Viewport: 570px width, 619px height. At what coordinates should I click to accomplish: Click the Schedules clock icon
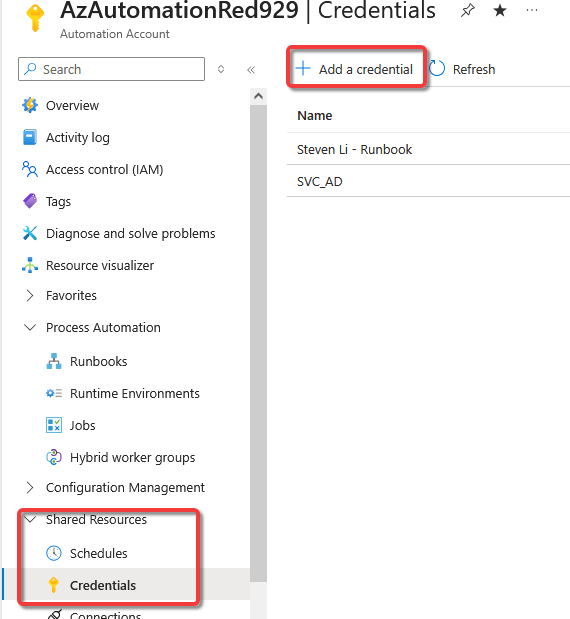[x=54, y=553]
